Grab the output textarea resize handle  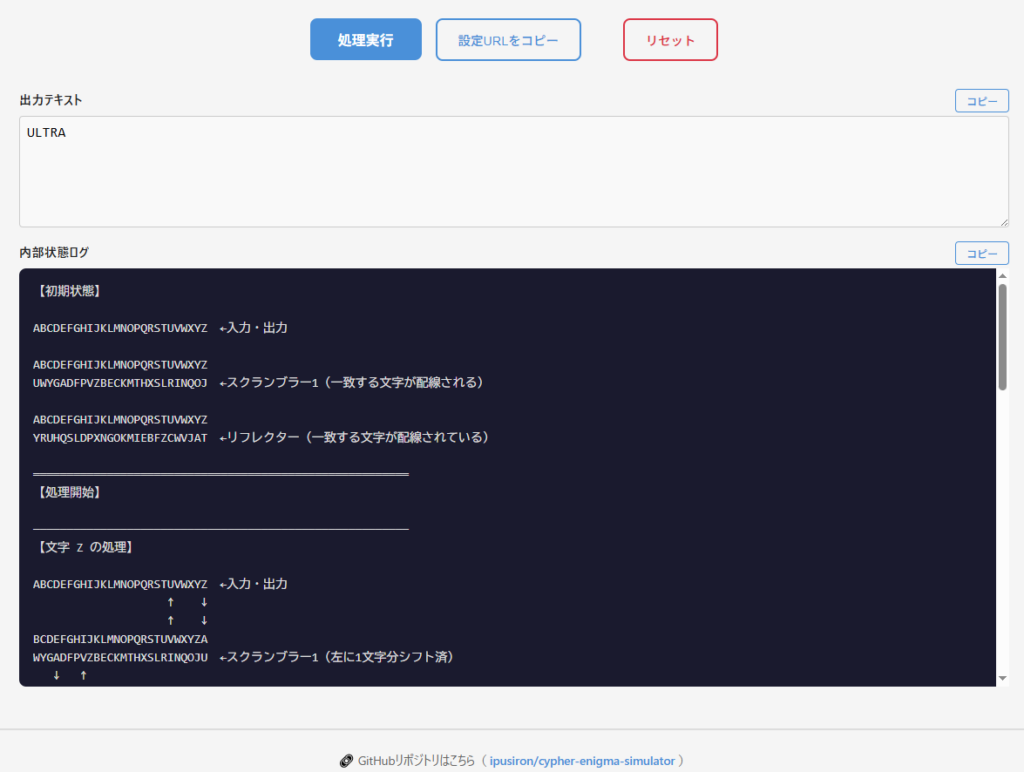click(1003, 221)
